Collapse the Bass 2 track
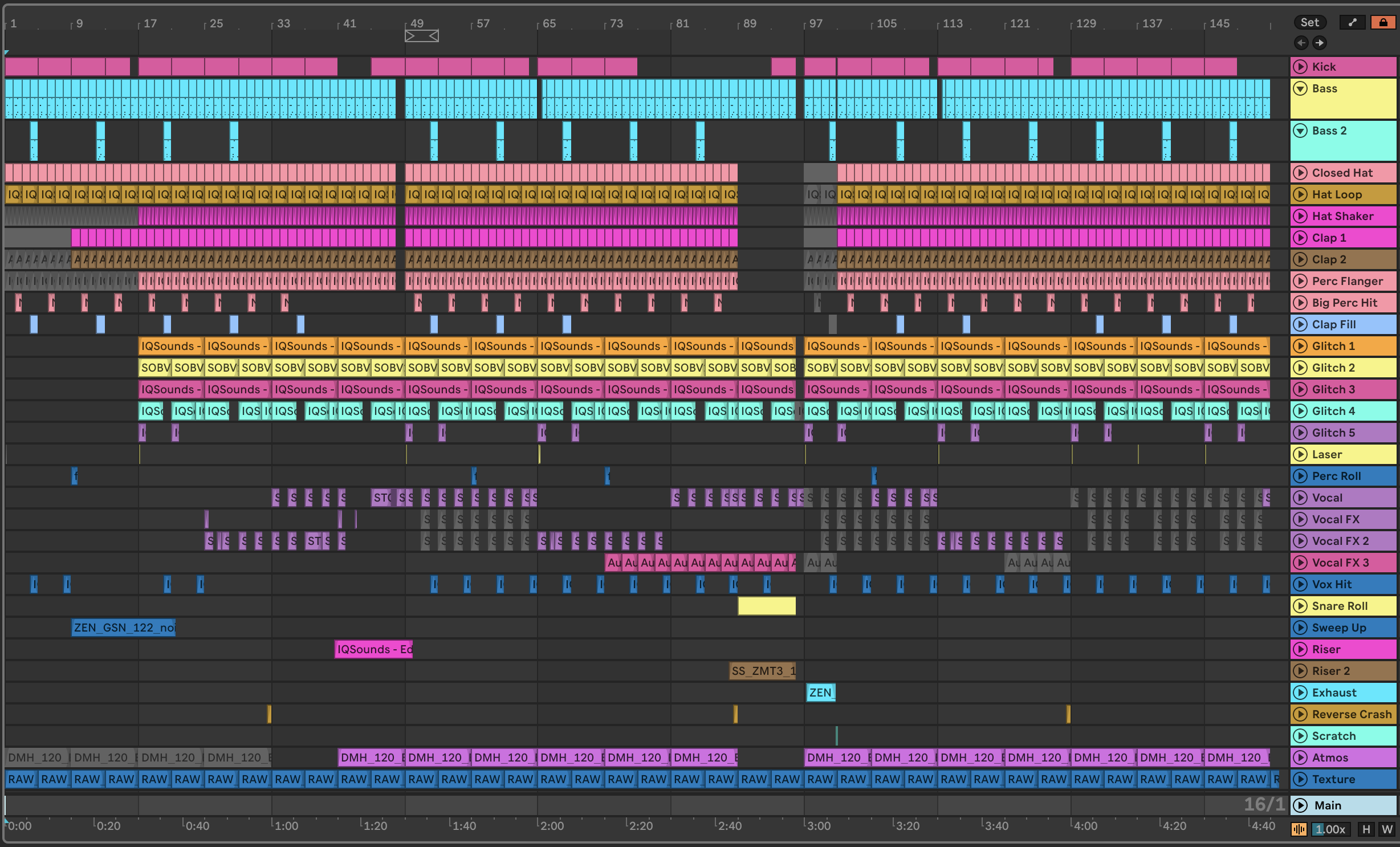 pos(1300,131)
